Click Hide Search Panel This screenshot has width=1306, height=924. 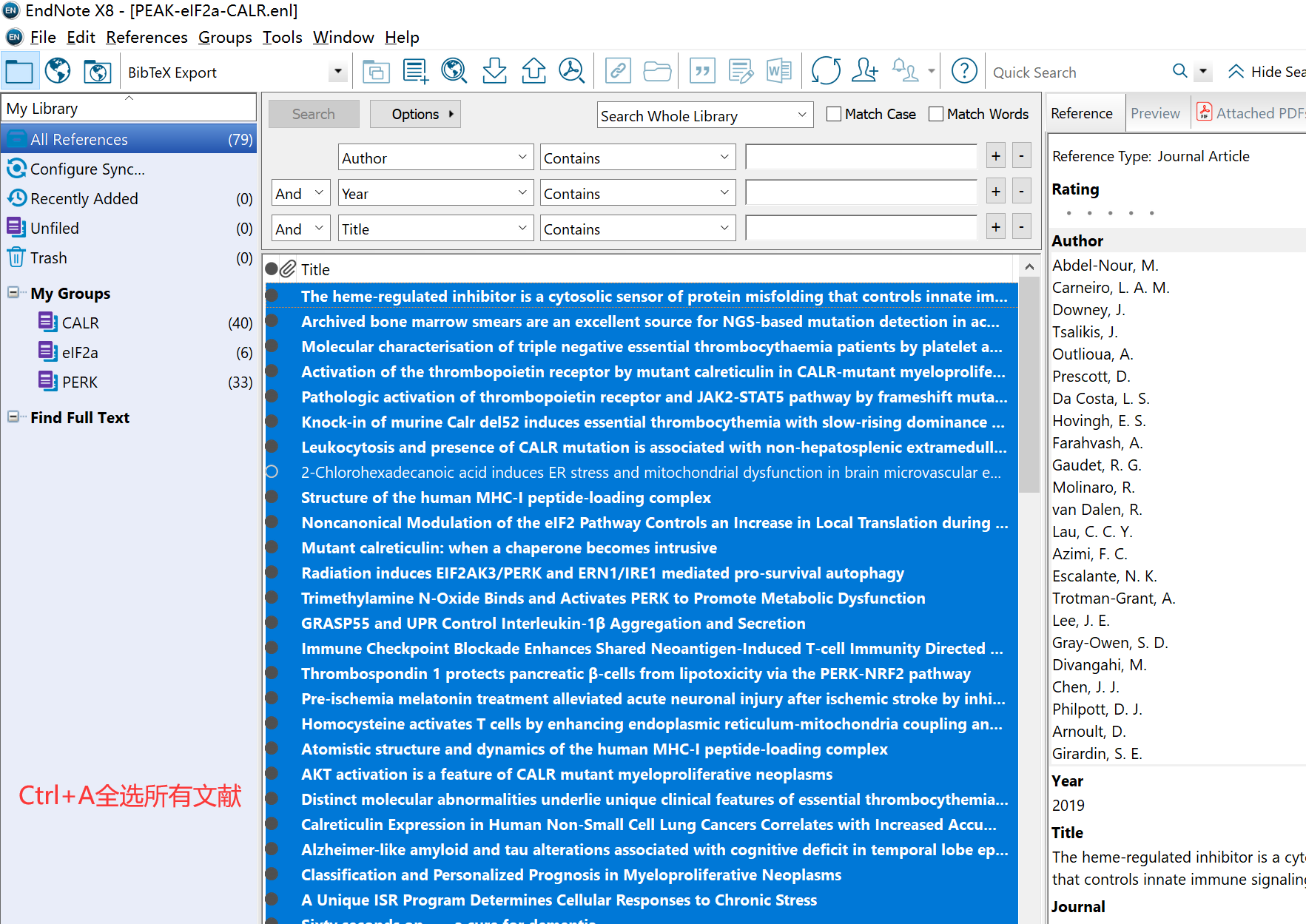[x=1267, y=72]
